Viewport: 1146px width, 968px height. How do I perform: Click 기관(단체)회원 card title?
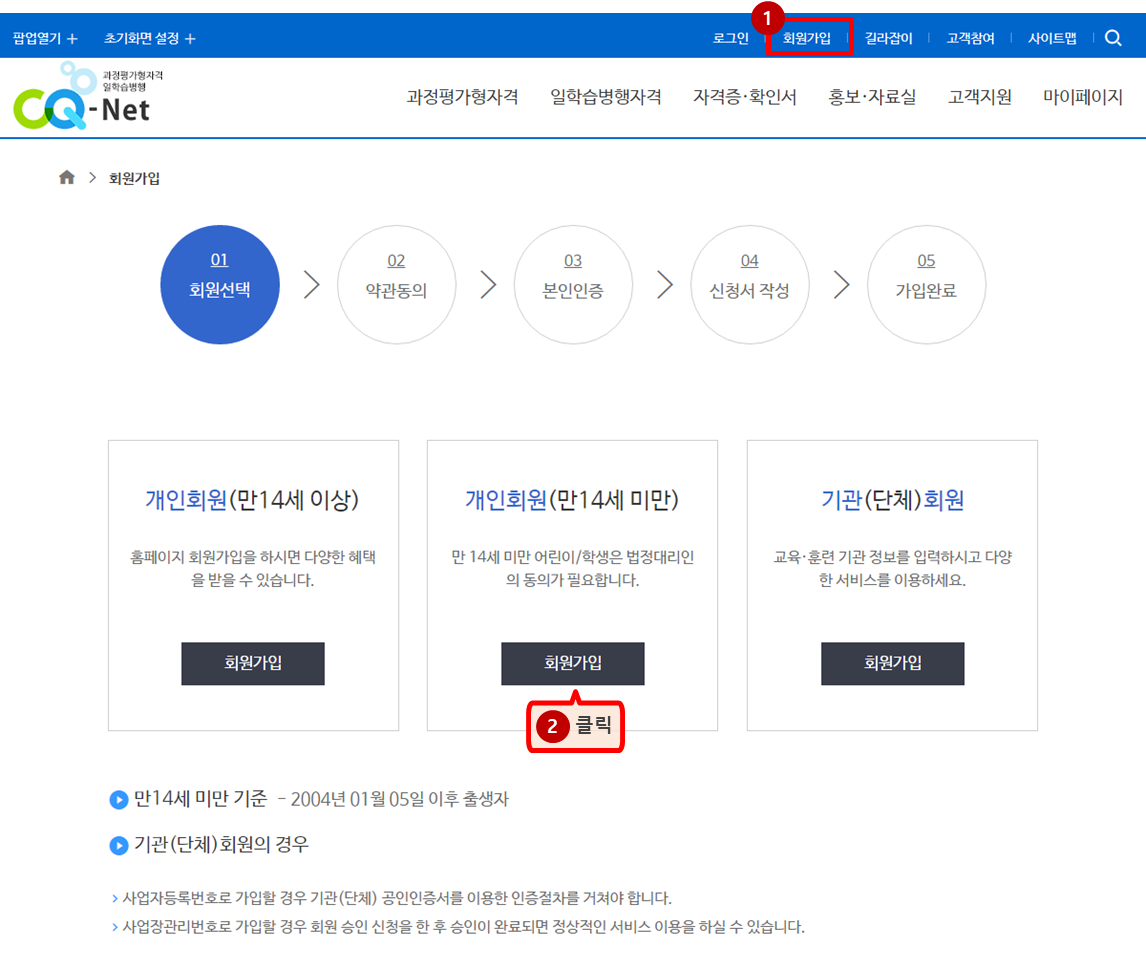[892, 500]
